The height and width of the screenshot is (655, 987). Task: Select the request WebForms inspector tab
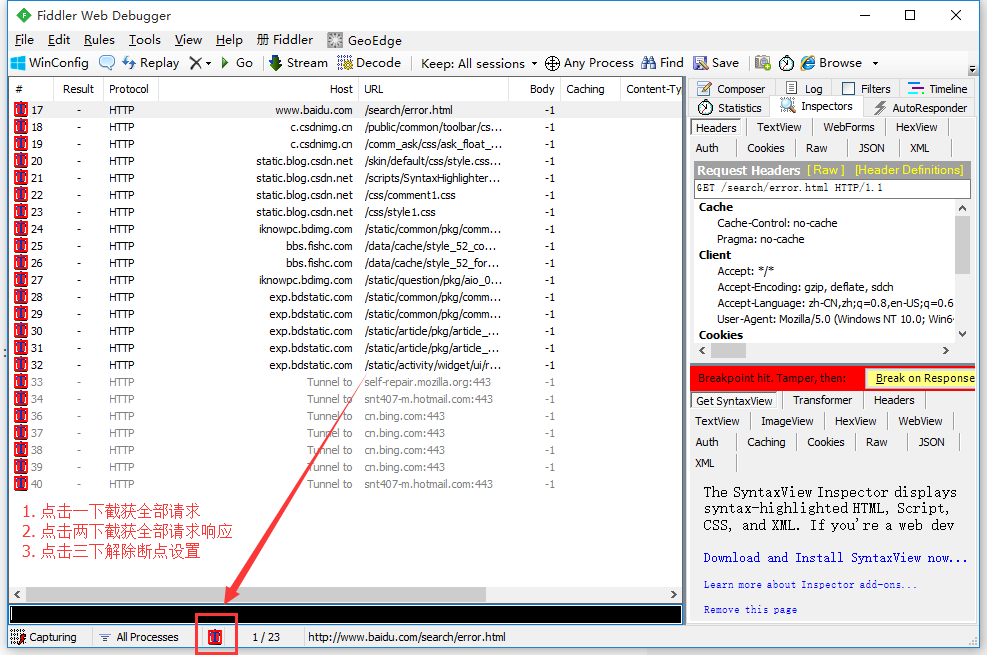(x=849, y=127)
